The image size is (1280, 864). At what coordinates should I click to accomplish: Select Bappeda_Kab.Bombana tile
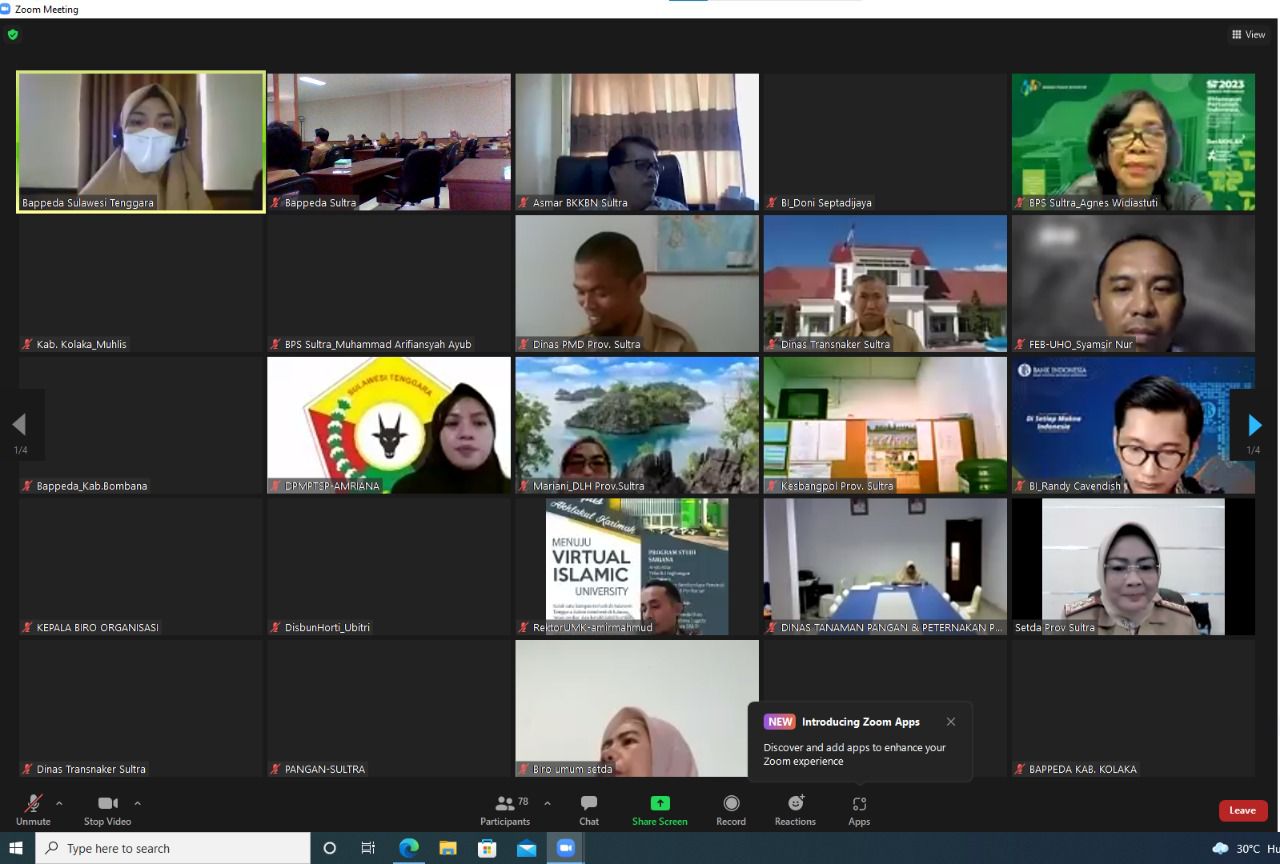tap(141, 426)
